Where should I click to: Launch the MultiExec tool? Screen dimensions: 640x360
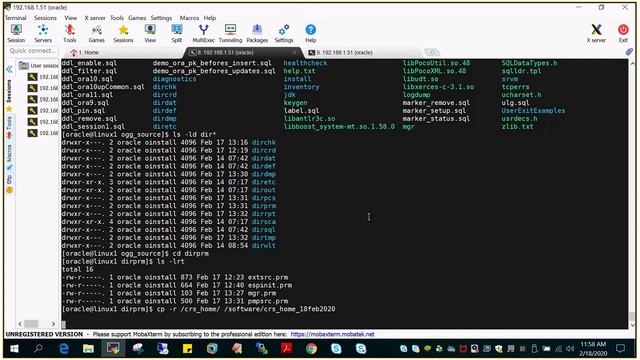203,33
